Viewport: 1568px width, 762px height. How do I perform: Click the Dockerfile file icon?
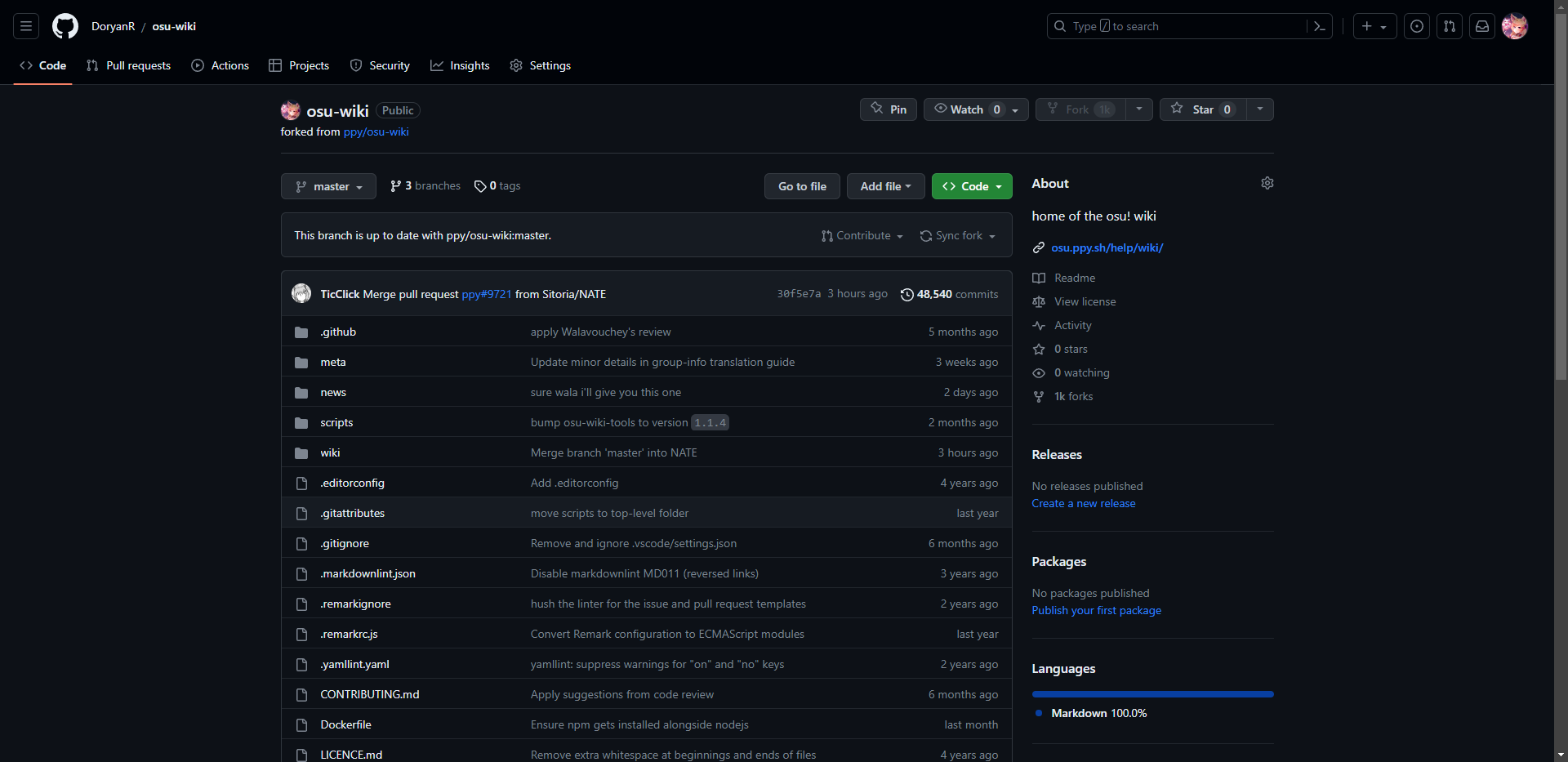pos(301,725)
